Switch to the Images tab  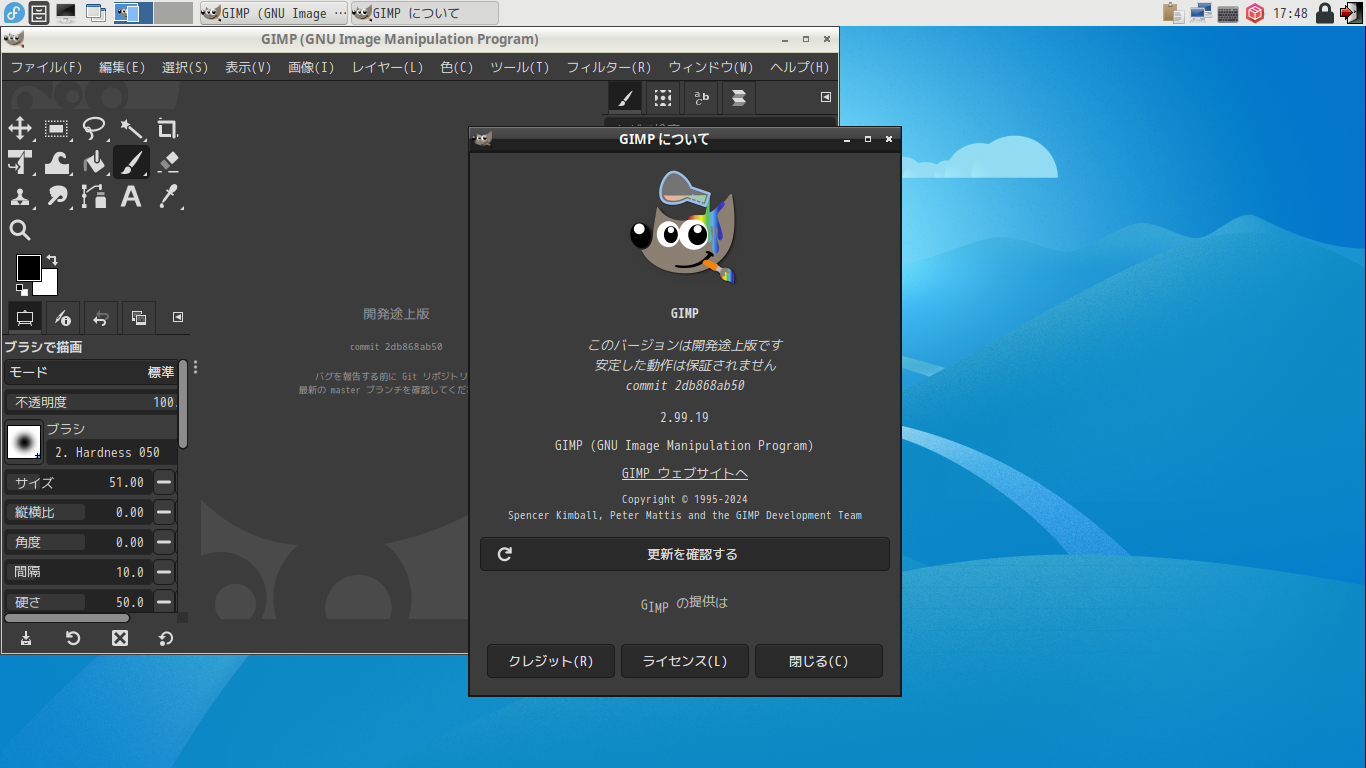(139, 318)
